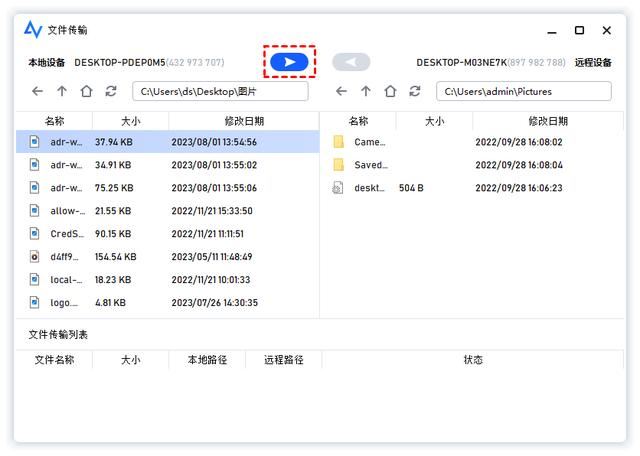Select the Saved... folder in remote panel
640x456 pixels.
click(x=370, y=165)
